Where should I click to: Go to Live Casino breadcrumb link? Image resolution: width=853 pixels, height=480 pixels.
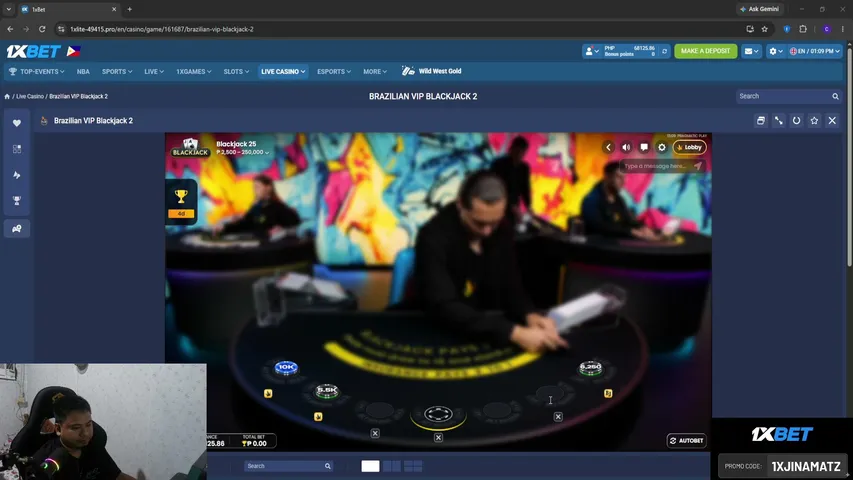point(30,96)
